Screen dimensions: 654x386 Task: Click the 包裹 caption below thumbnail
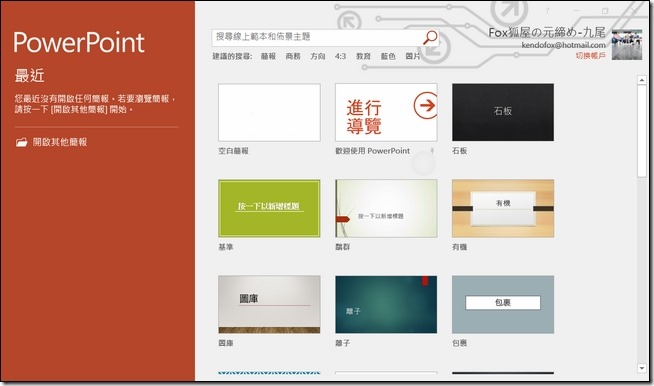[x=460, y=343]
